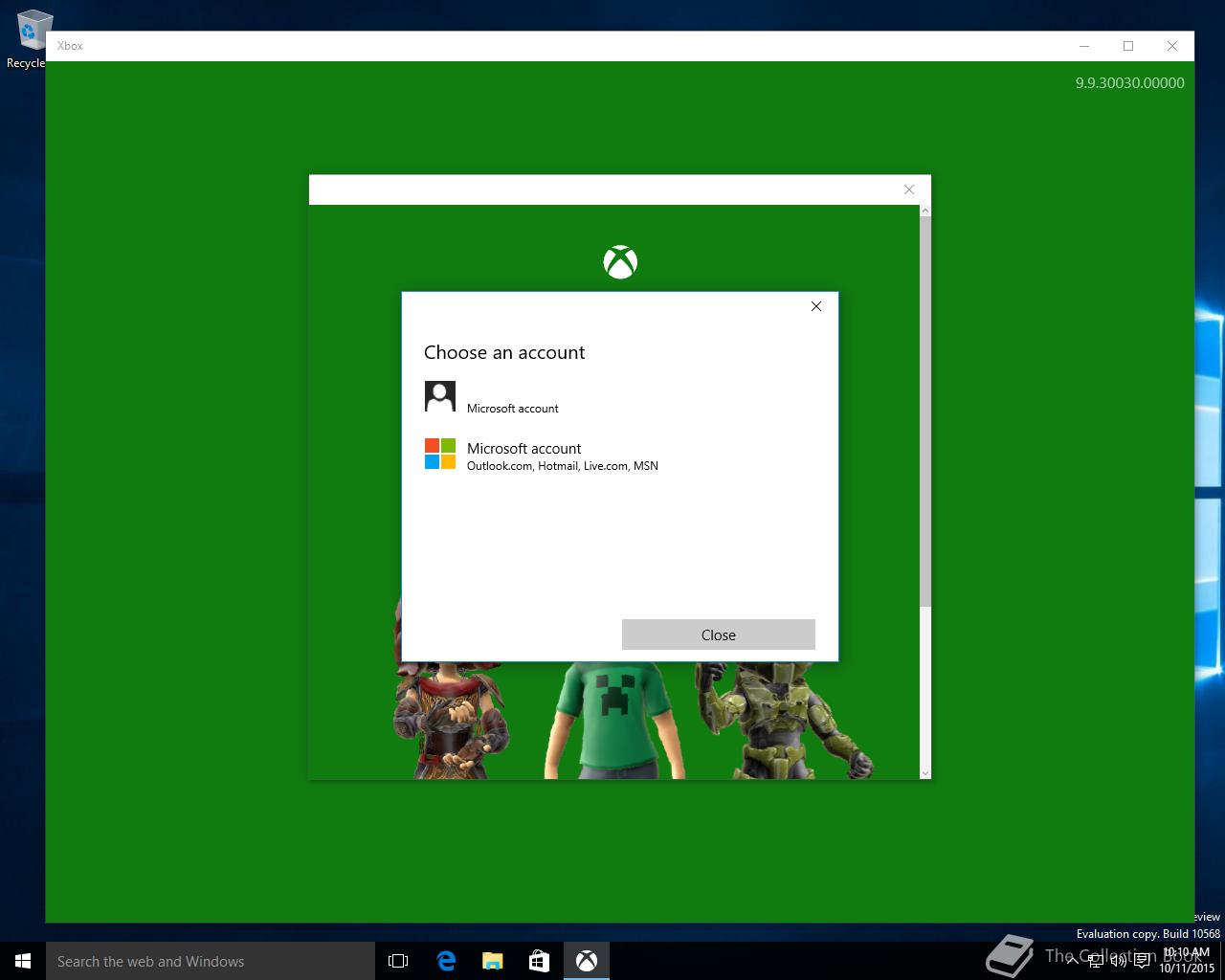Open File Explorer from the taskbar
Image resolution: width=1225 pixels, height=980 pixels.
tap(492, 961)
